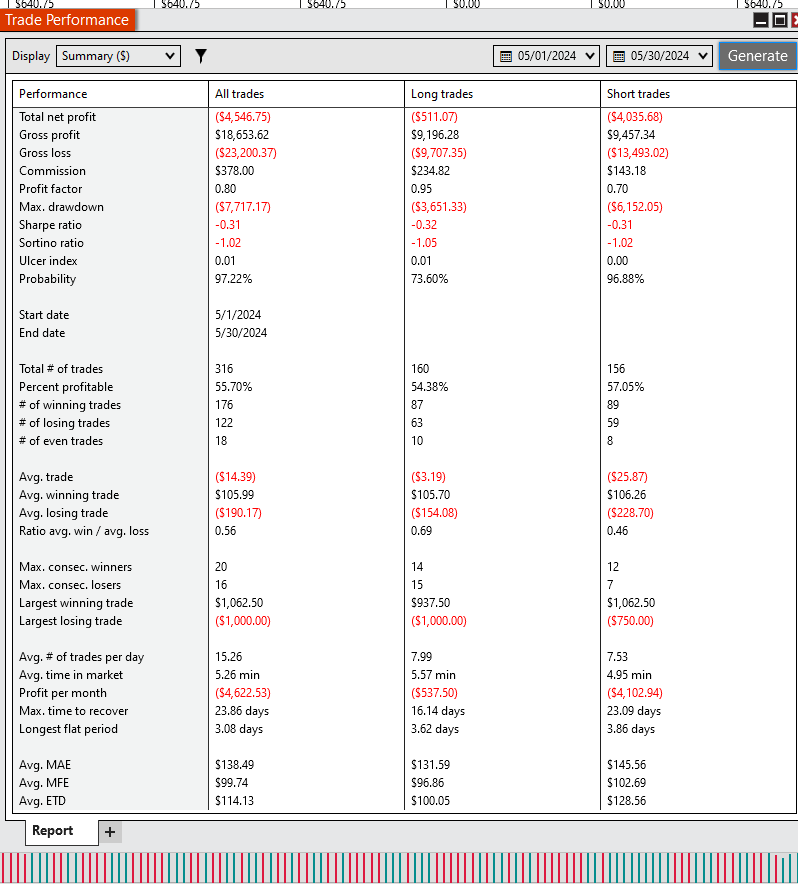Click the Generate button
The width and height of the screenshot is (798, 884).
click(x=757, y=56)
